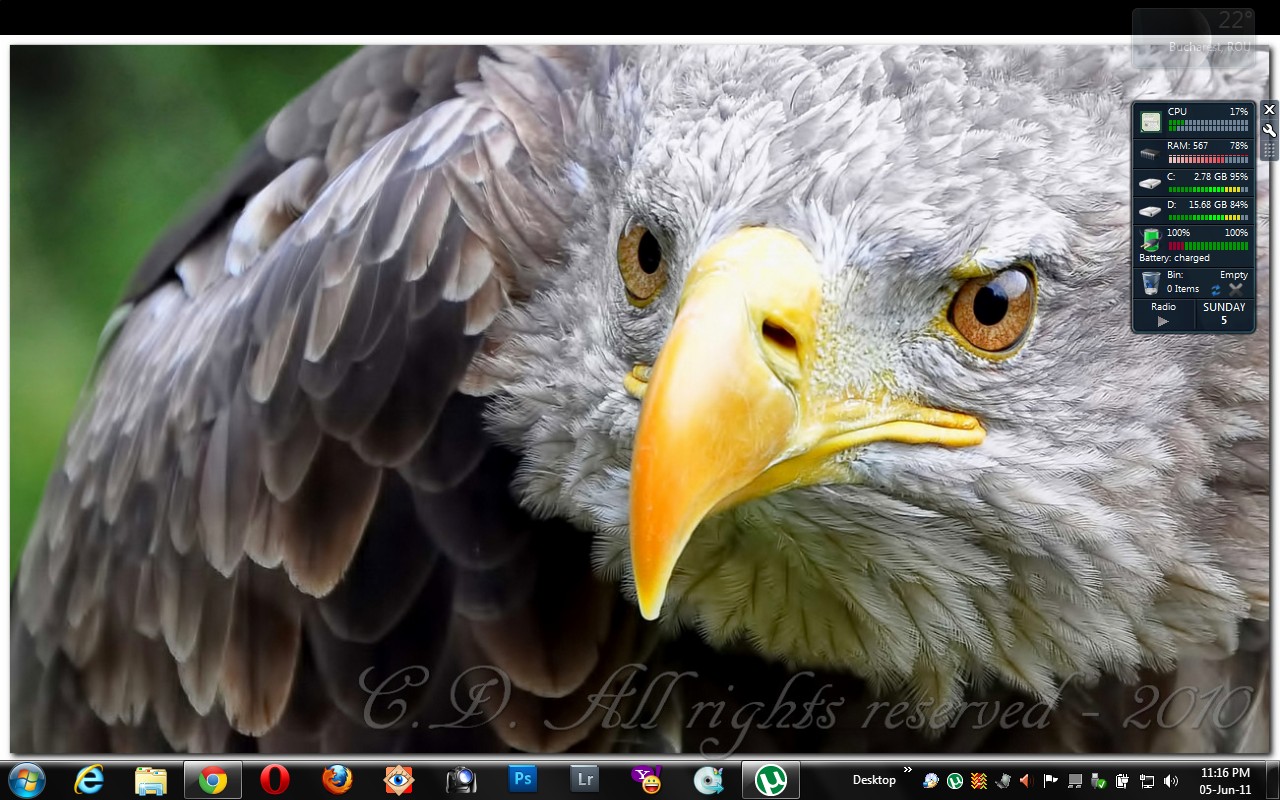Switch to the uTorrent taskbar window
Viewport: 1280px width, 800px height.
(x=770, y=779)
